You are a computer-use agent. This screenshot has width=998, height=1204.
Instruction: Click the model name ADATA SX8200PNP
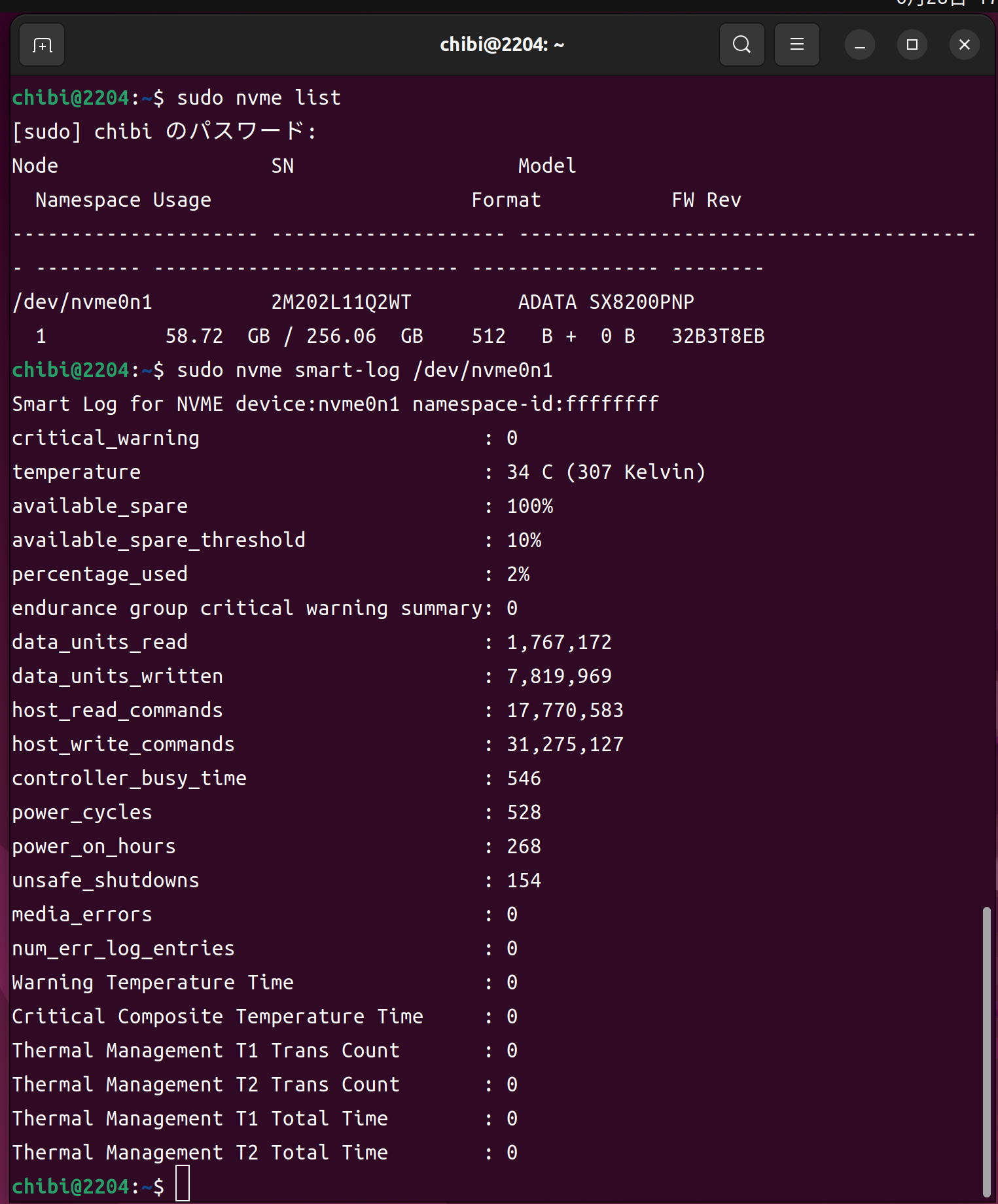605,302
